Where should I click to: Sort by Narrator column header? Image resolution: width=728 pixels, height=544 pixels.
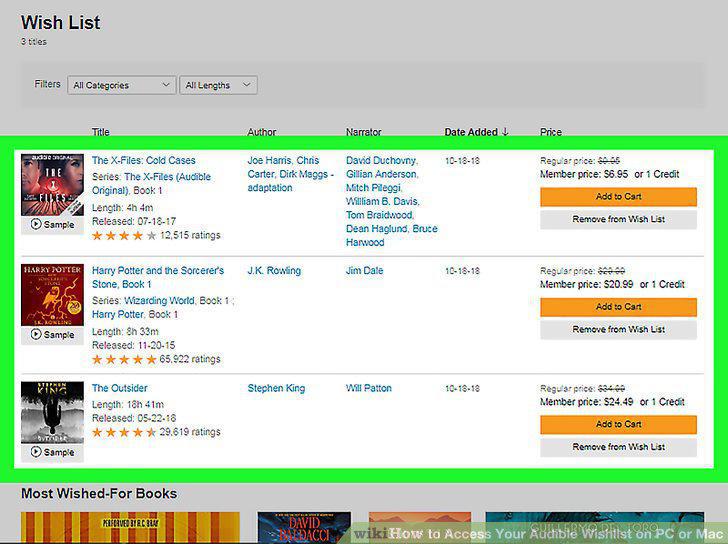(x=364, y=132)
